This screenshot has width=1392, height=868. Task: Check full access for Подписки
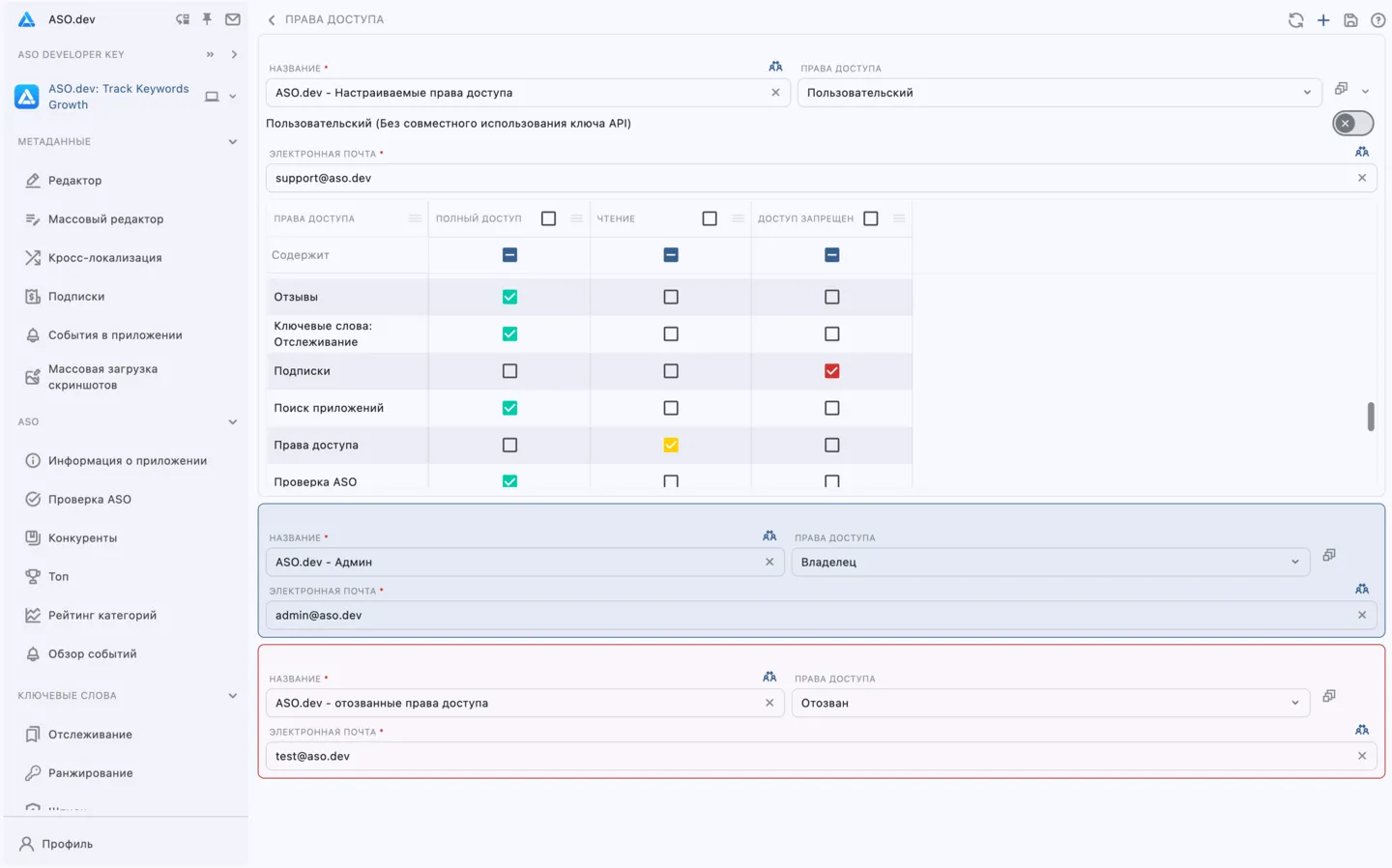click(509, 370)
